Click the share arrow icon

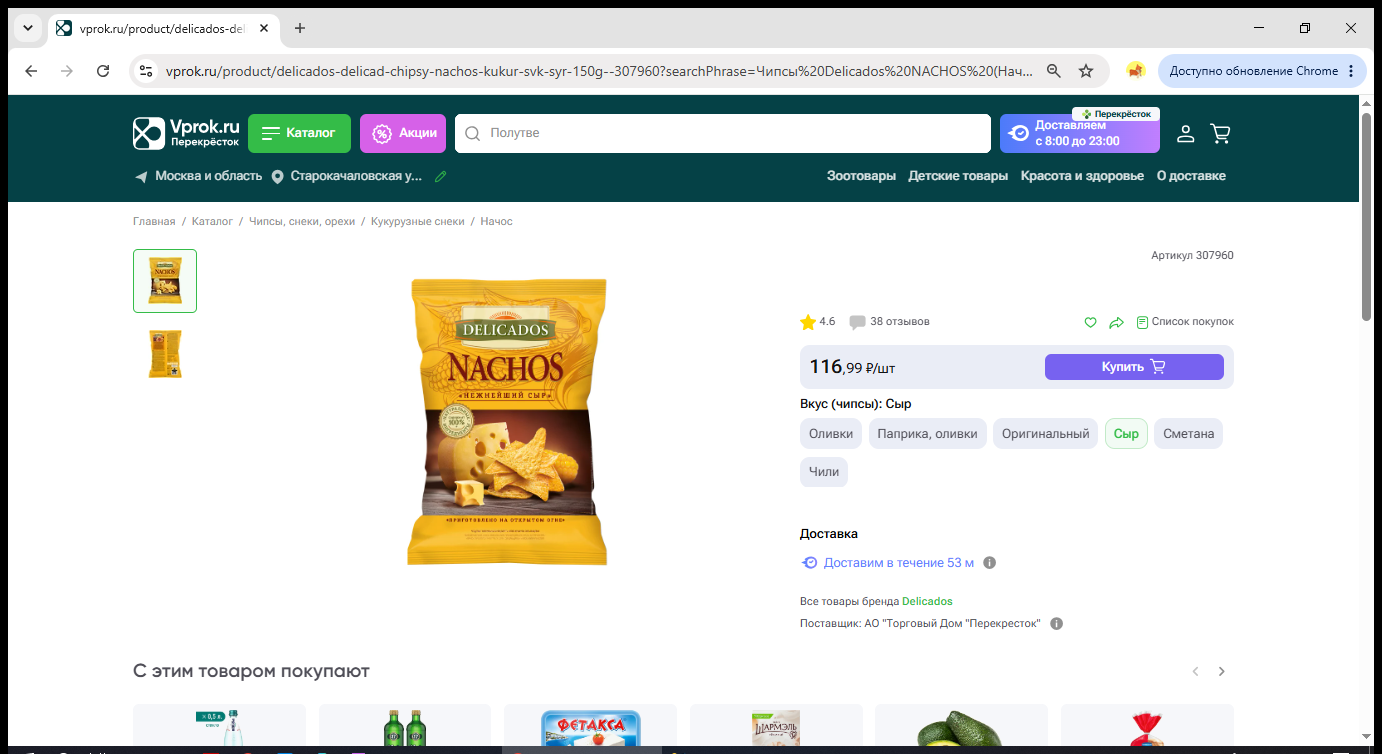tap(1117, 322)
